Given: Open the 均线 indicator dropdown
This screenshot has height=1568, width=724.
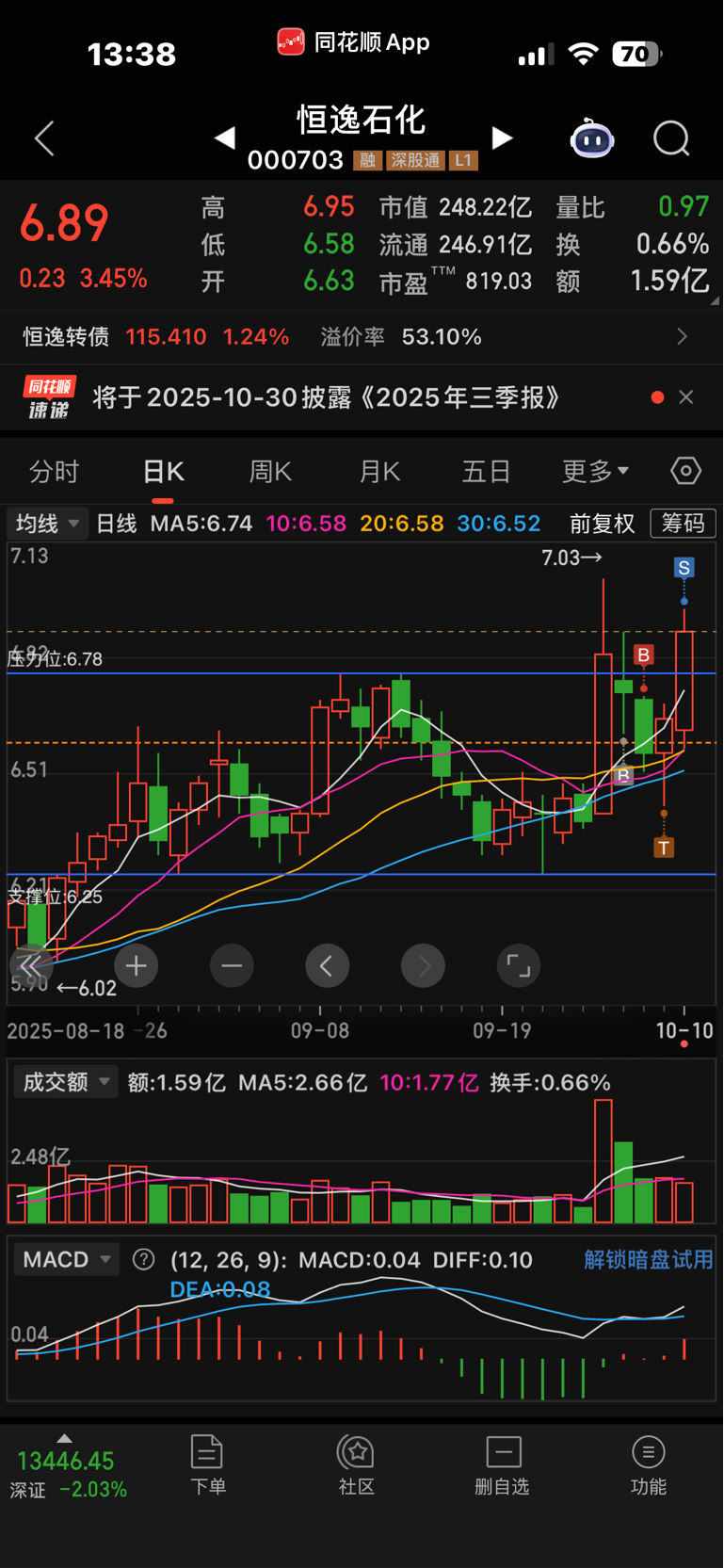Looking at the screenshot, I should (46, 523).
